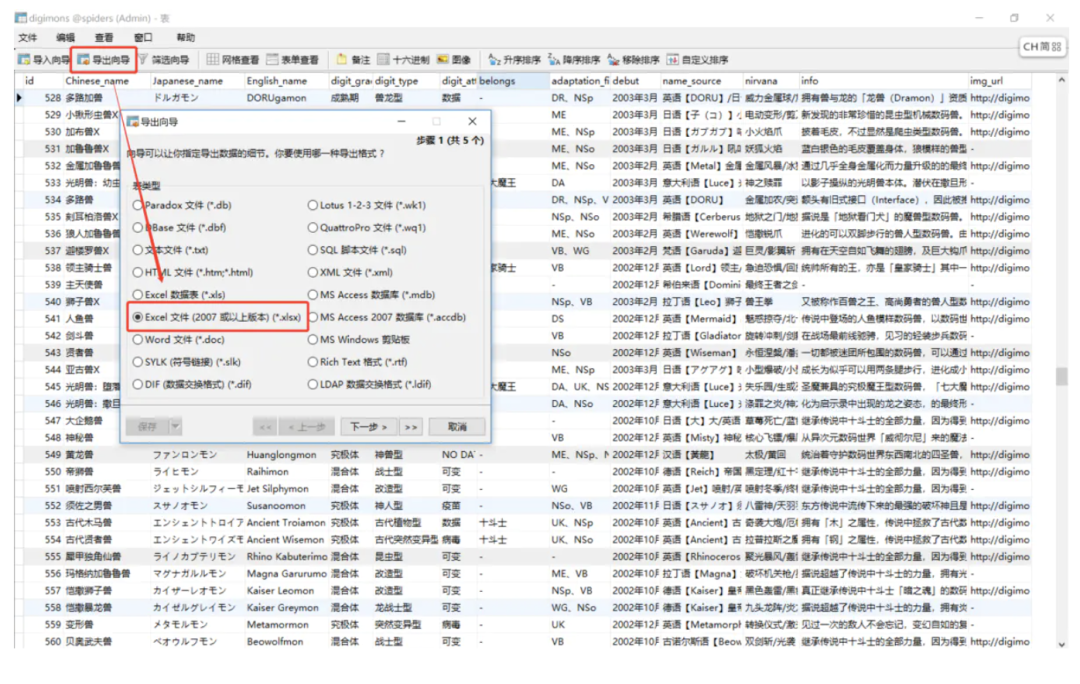The width and height of the screenshot is (1080, 684).
Task: Open the 编辑 menu
Action: 66,37
